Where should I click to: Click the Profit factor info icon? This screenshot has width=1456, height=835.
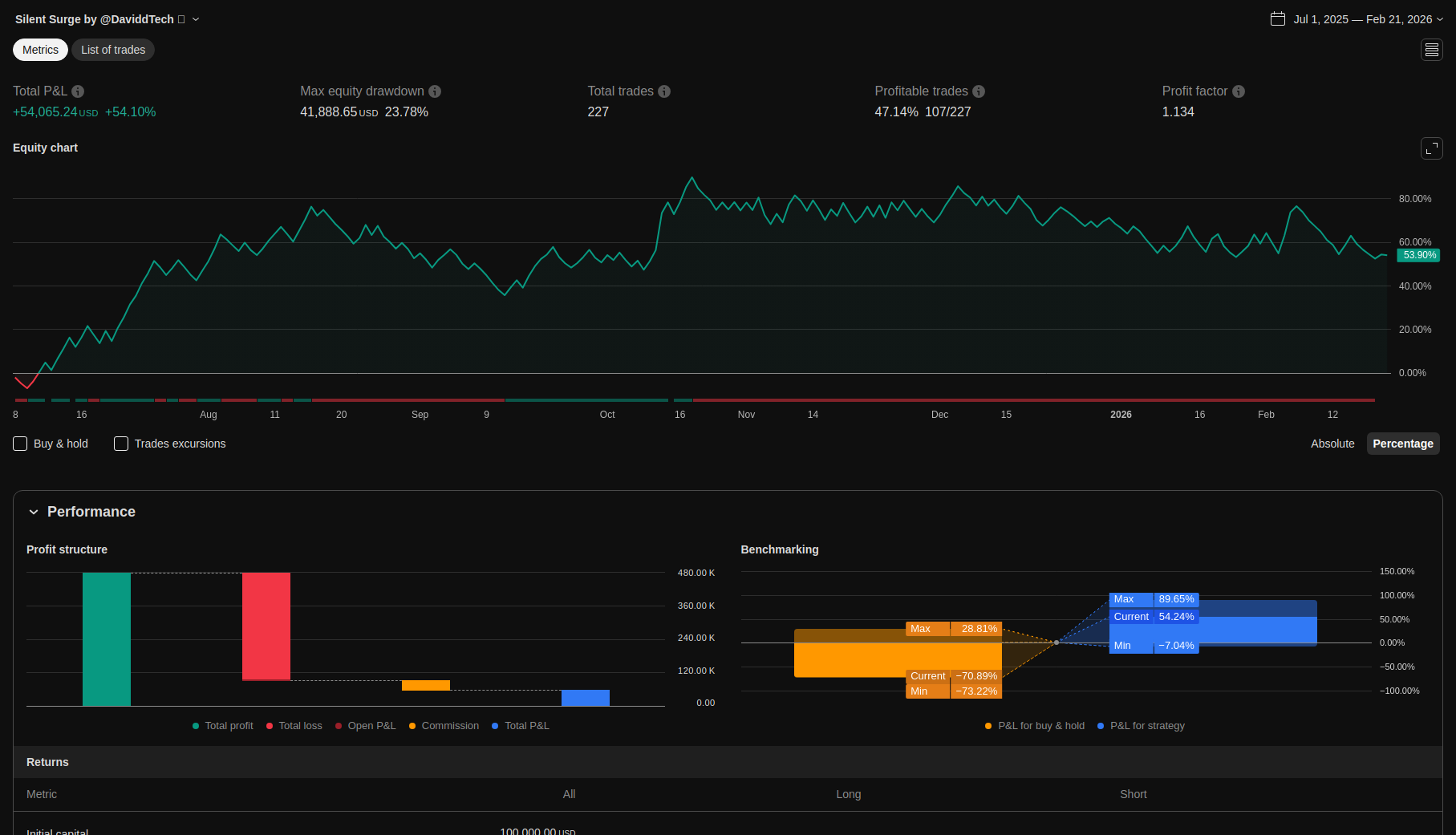pos(1239,91)
